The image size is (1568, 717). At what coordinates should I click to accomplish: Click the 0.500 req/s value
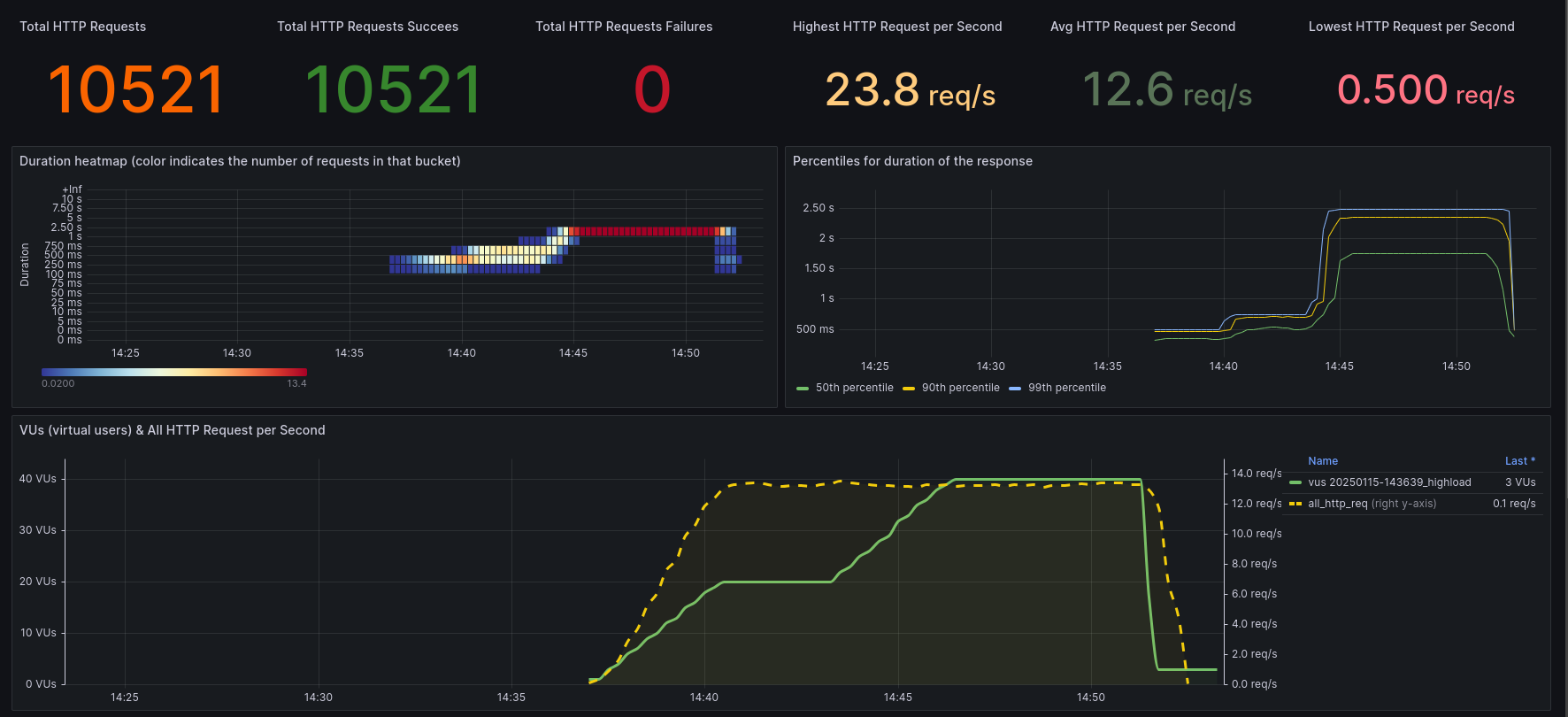coord(1426,90)
